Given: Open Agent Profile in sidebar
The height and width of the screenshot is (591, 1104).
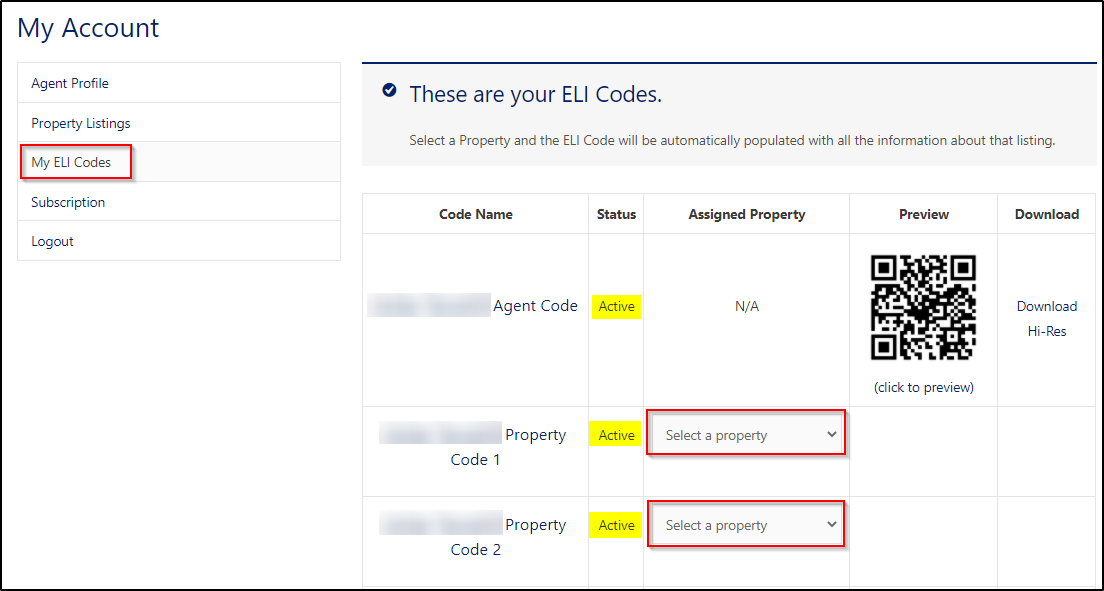Looking at the screenshot, I should [x=70, y=83].
